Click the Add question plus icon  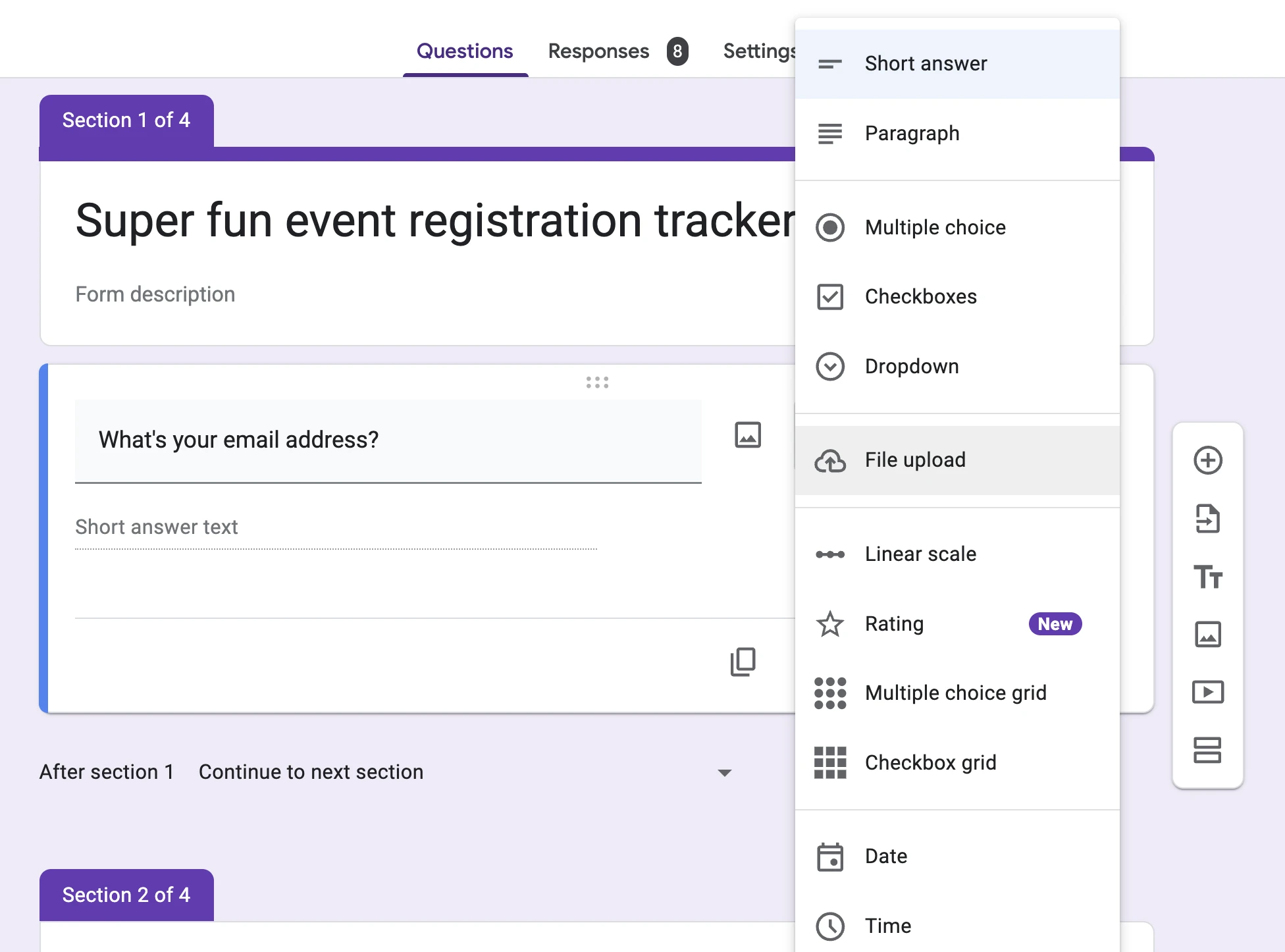(x=1207, y=460)
